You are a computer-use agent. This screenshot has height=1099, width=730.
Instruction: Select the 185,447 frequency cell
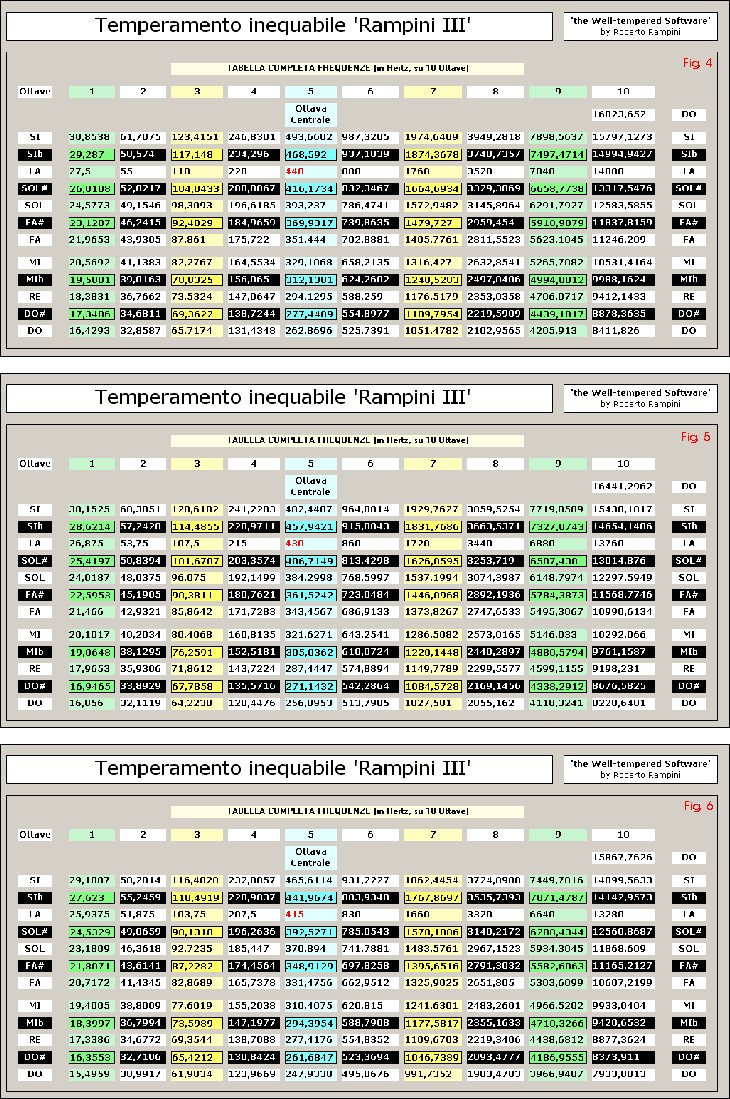[254, 948]
